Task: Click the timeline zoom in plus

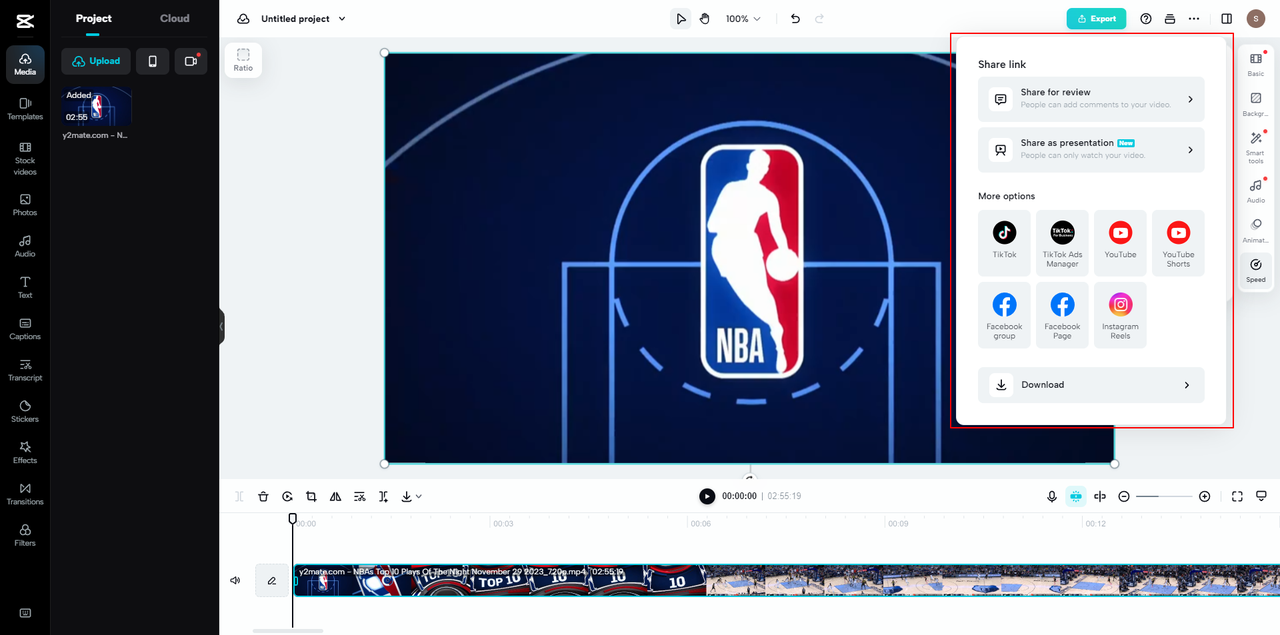Action: coord(1204,496)
